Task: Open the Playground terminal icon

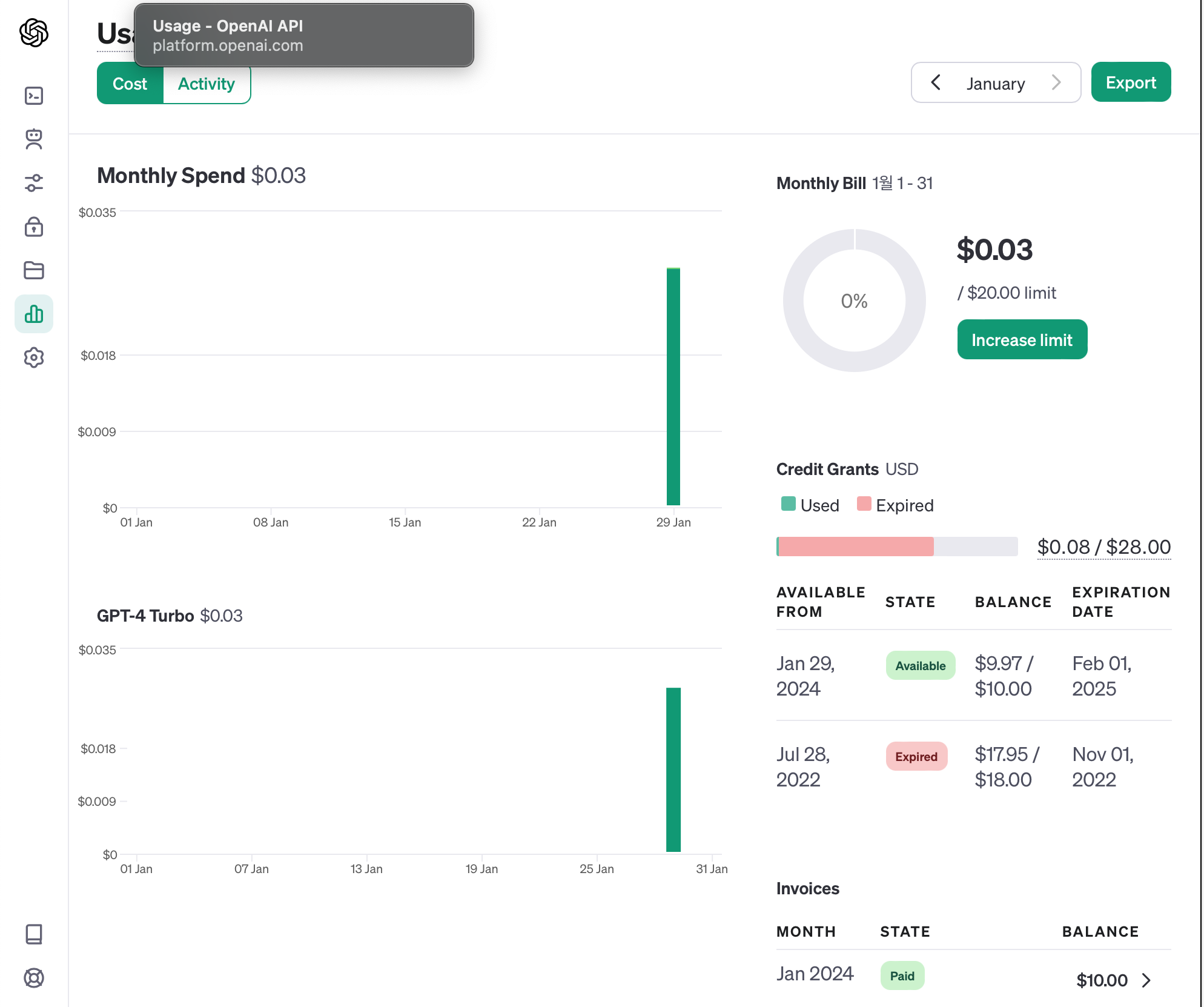Action: point(34,96)
